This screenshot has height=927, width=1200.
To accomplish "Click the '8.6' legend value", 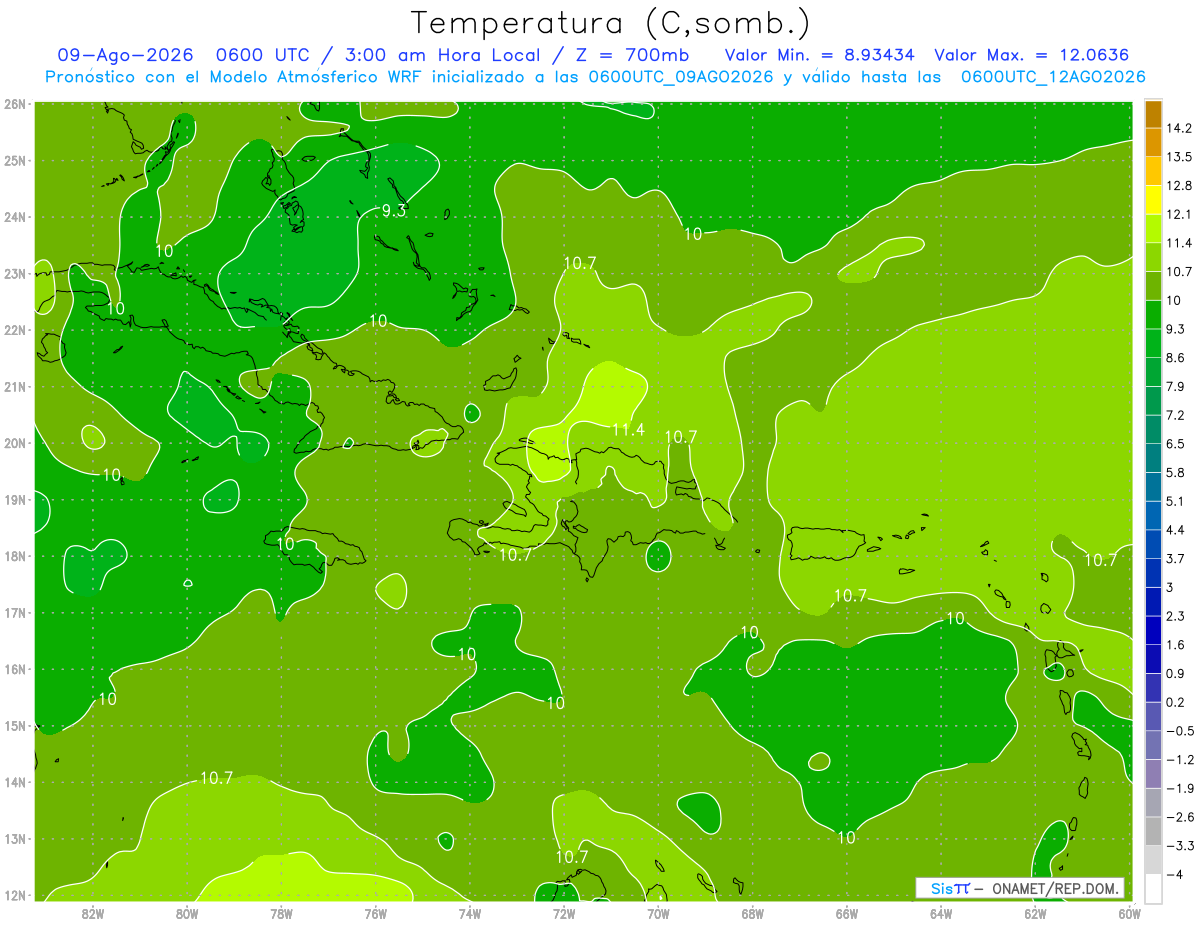I will 1176,358.
